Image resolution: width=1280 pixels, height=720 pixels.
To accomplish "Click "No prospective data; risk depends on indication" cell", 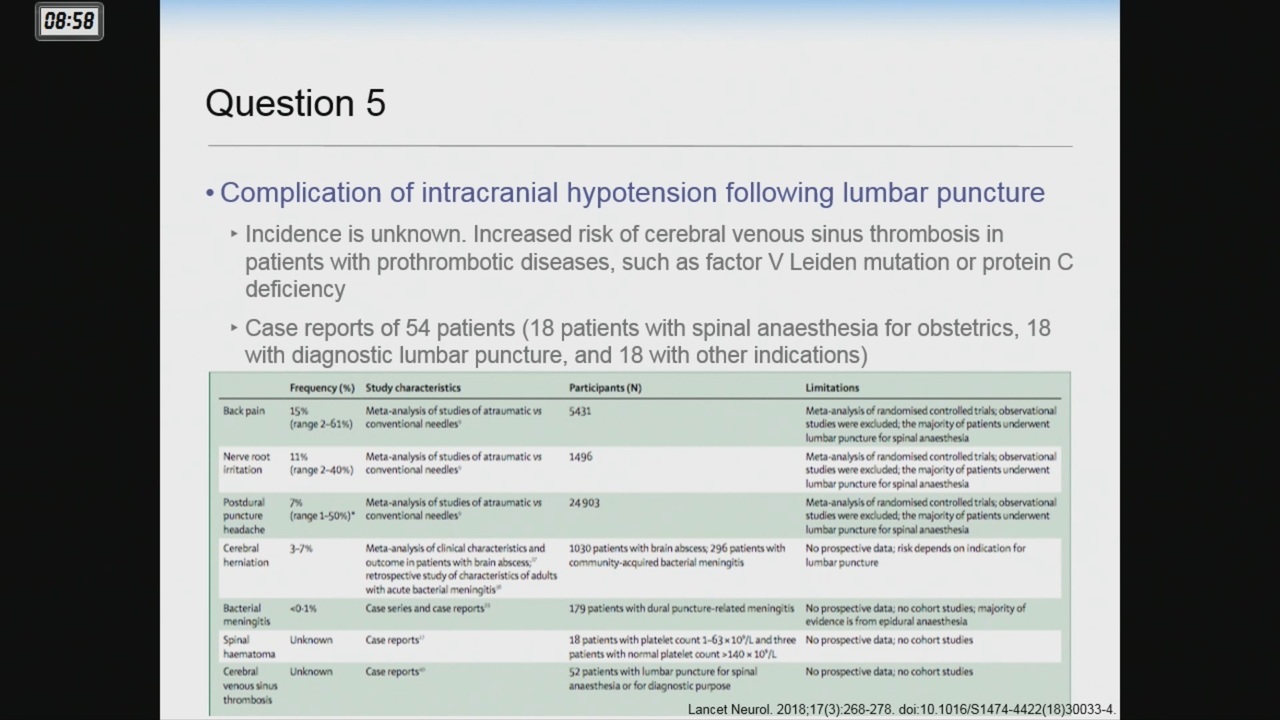I will pos(915,555).
